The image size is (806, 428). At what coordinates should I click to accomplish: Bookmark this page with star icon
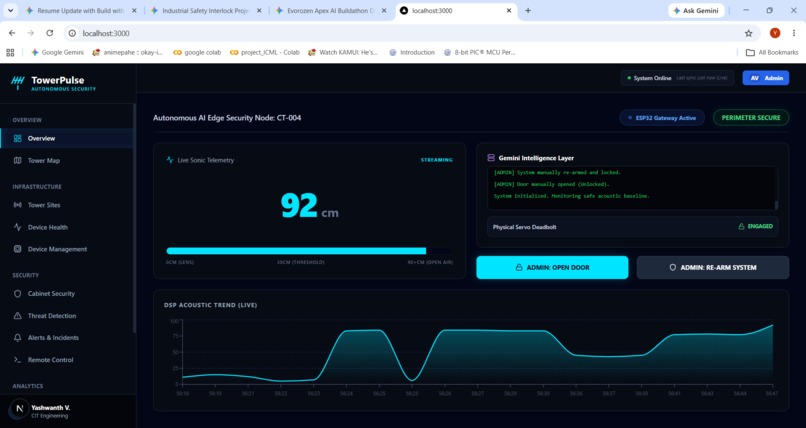(x=748, y=33)
